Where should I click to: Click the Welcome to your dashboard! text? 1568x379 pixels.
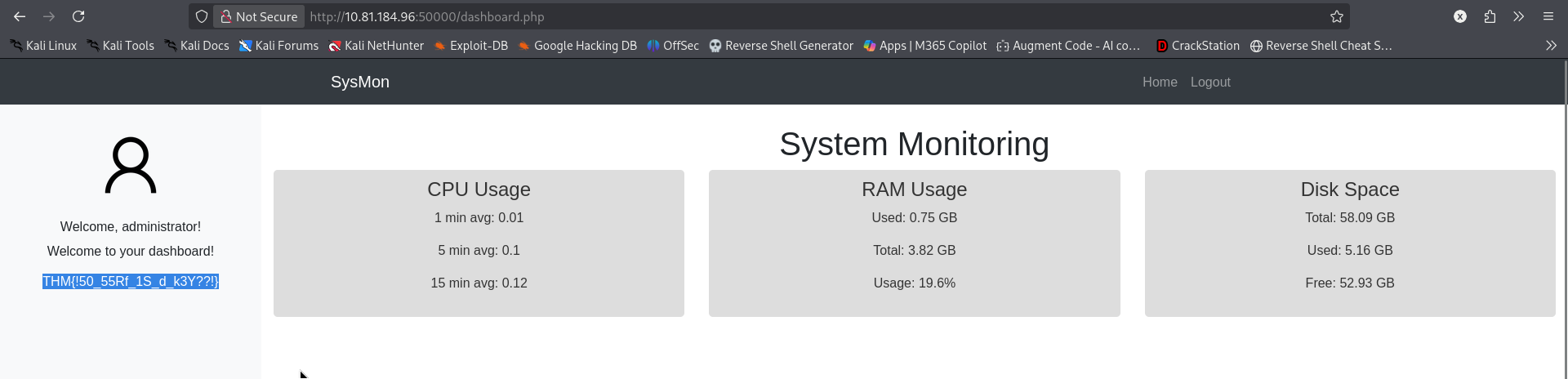pyautogui.click(x=131, y=251)
